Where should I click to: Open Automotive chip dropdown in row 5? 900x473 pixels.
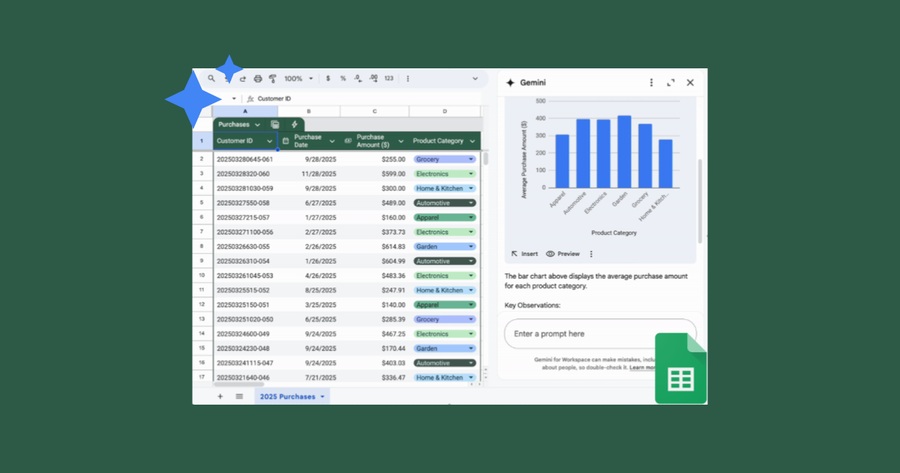[471, 203]
